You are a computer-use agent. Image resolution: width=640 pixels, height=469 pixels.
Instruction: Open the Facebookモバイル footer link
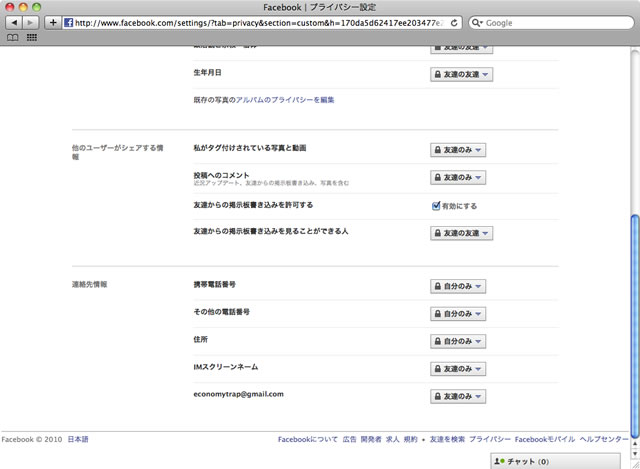[x=545, y=439]
